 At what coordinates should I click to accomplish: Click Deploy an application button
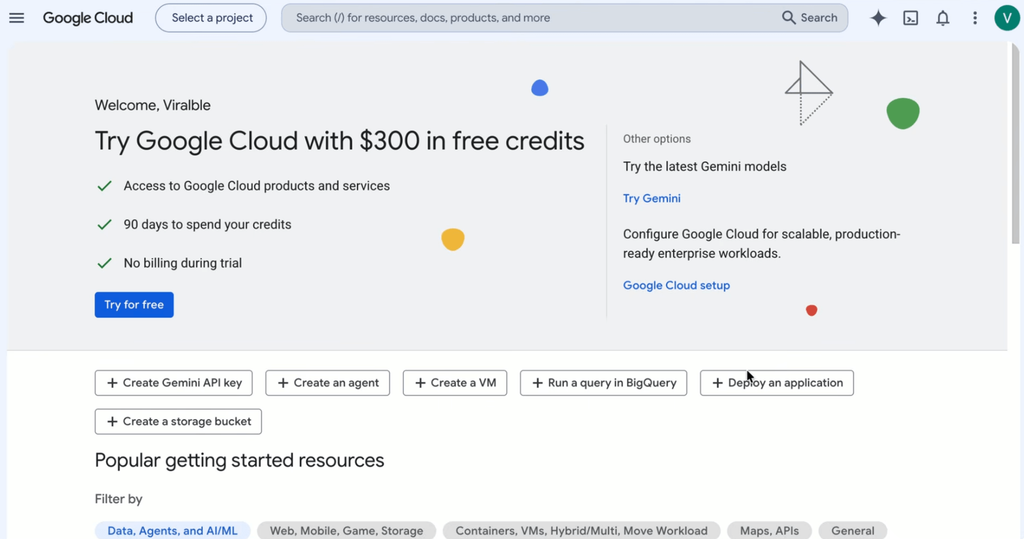[776, 383]
